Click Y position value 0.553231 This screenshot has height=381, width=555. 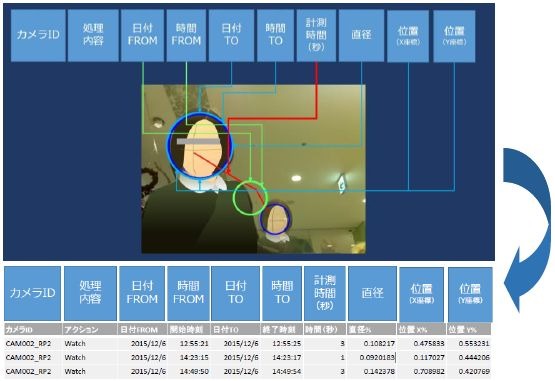pos(474,343)
